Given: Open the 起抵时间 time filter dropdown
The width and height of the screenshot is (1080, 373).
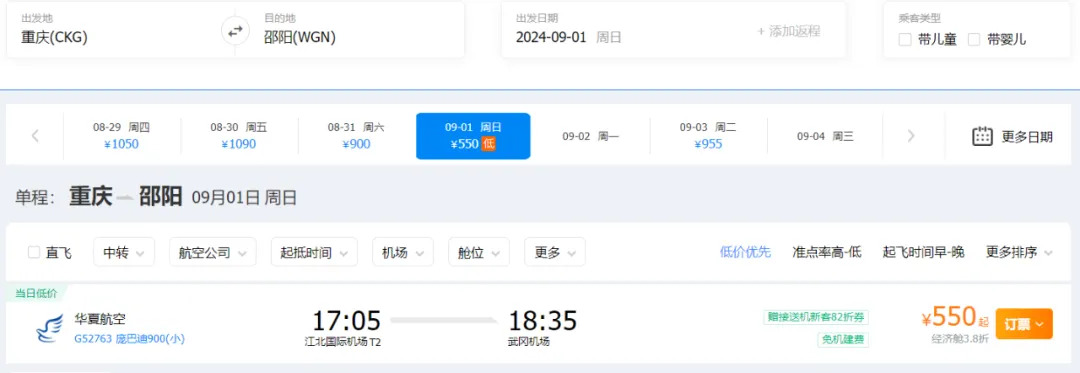Looking at the screenshot, I should pos(314,253).
